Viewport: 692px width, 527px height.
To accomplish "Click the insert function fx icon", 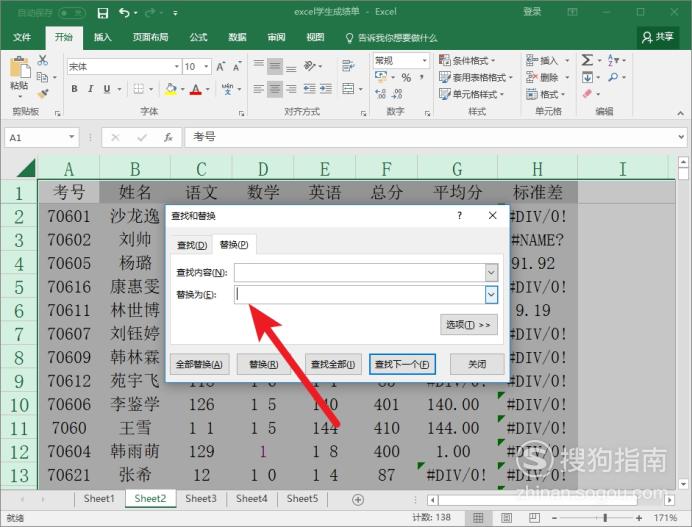I will coord(168,137).
